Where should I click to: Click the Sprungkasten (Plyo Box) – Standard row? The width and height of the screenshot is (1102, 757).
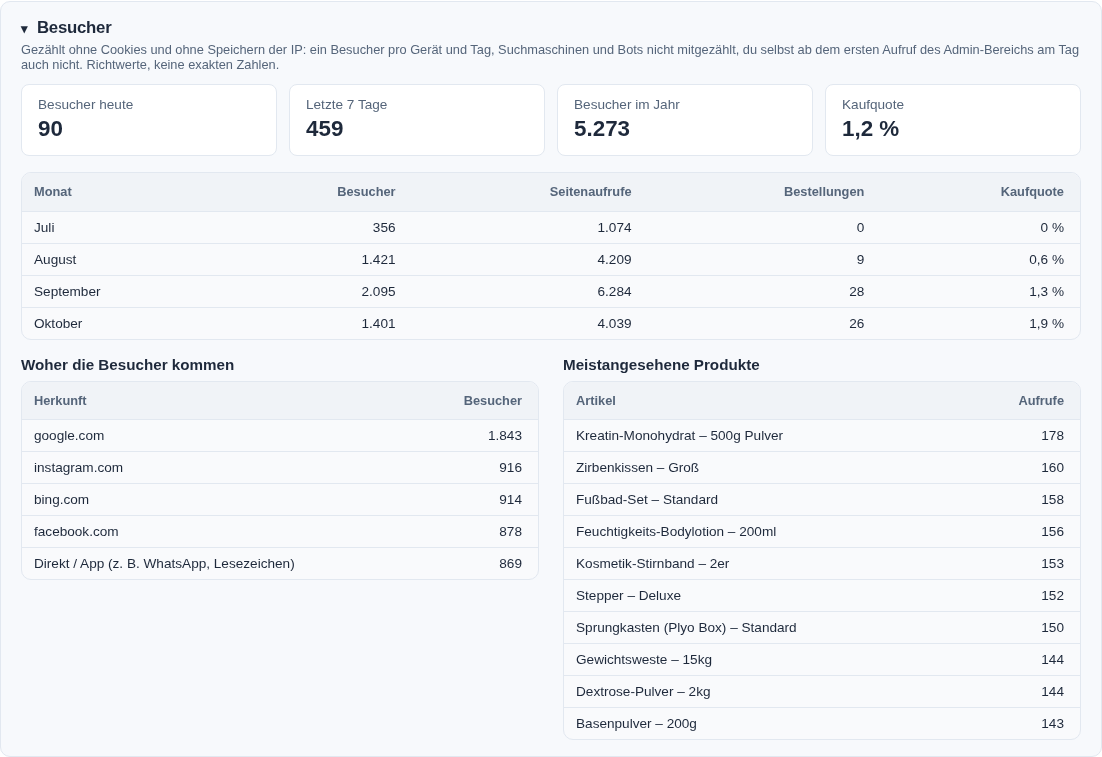click(822, 628)
